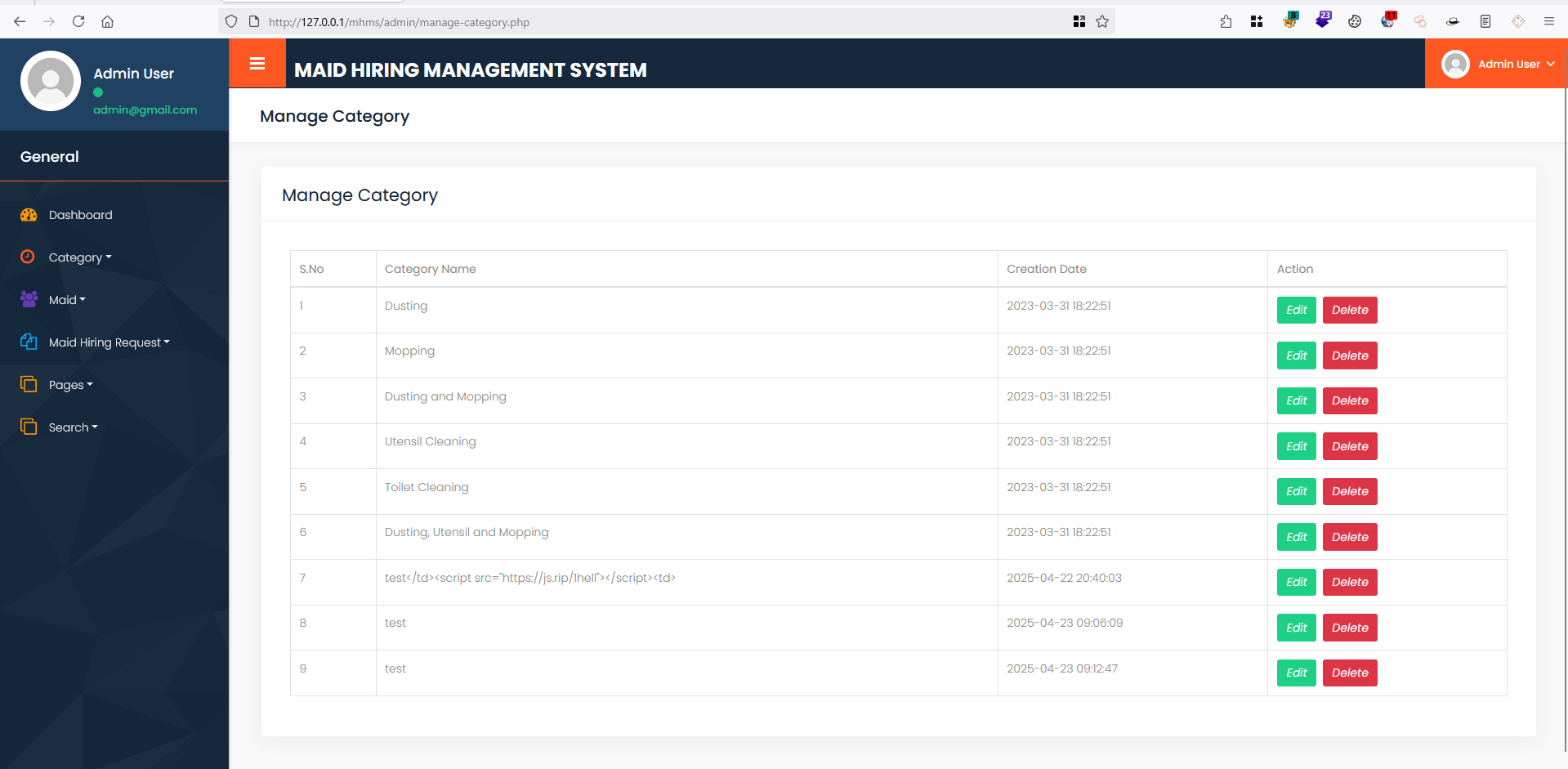Delete the Dusting category
Screen dimensions: 1568x769
[1350, 310]
